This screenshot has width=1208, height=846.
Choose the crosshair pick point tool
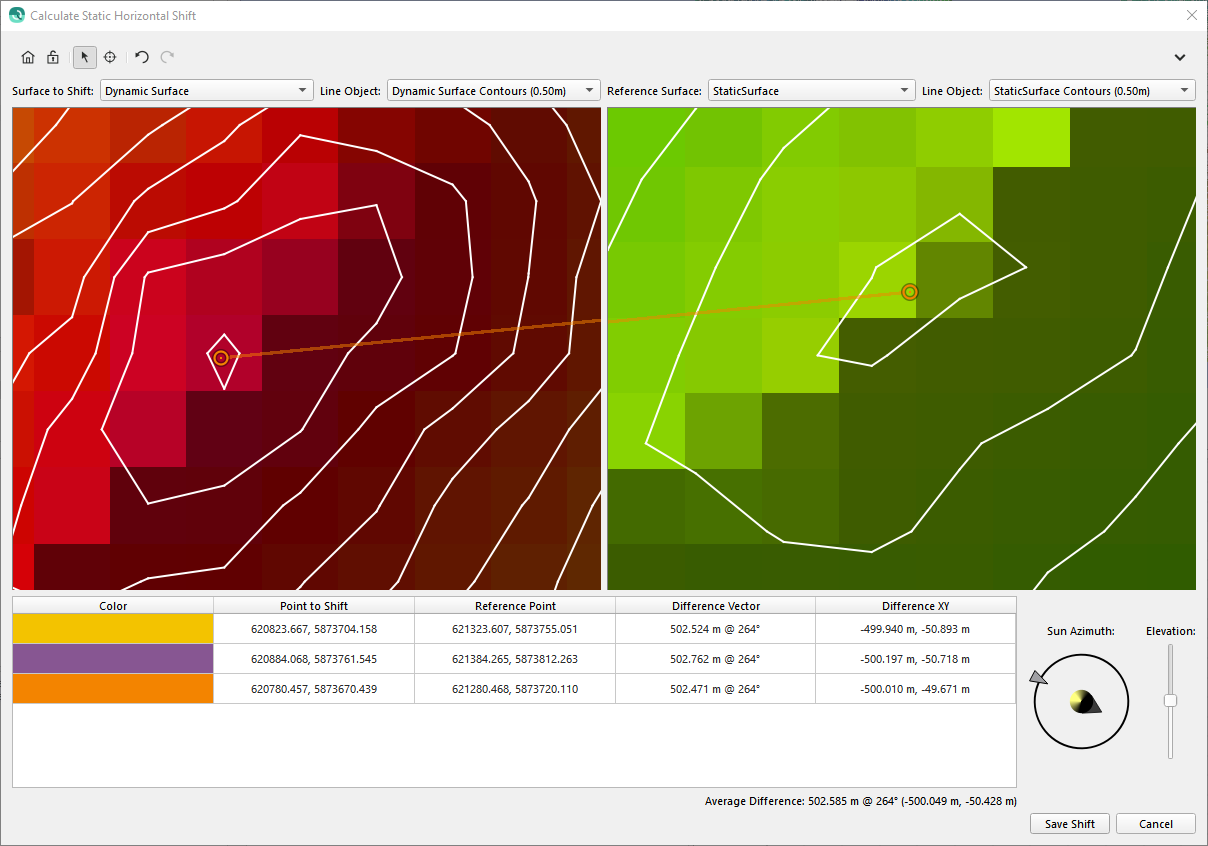point(110,57)
